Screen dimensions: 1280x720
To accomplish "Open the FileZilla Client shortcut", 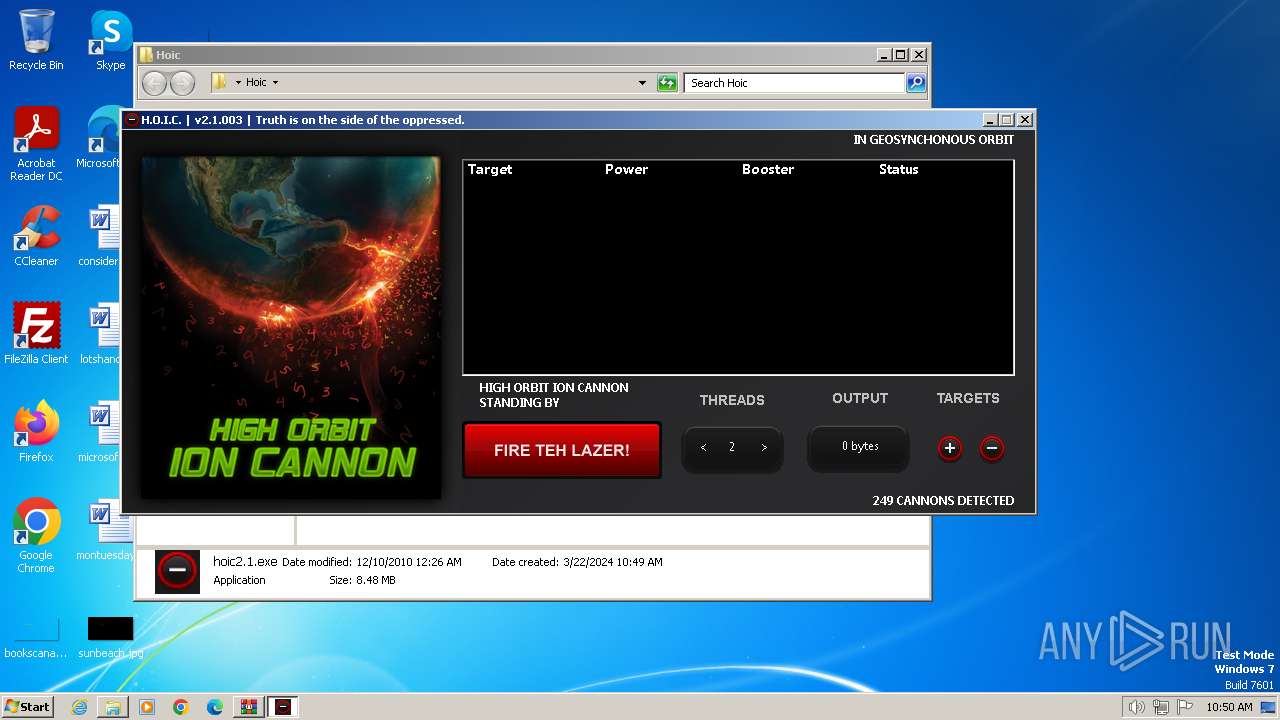I will click(36, 334).
